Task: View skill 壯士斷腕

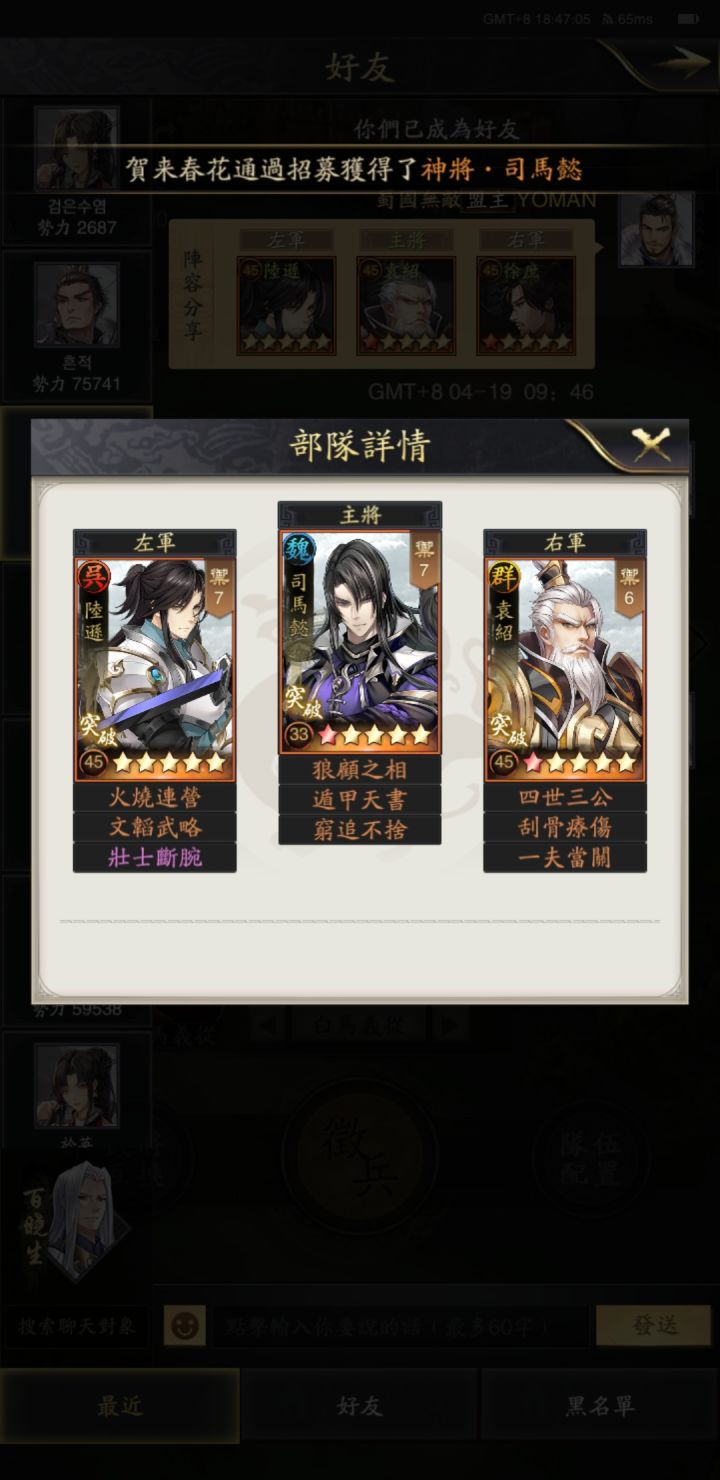Action: pyautogui.click(x=155, y=857)
